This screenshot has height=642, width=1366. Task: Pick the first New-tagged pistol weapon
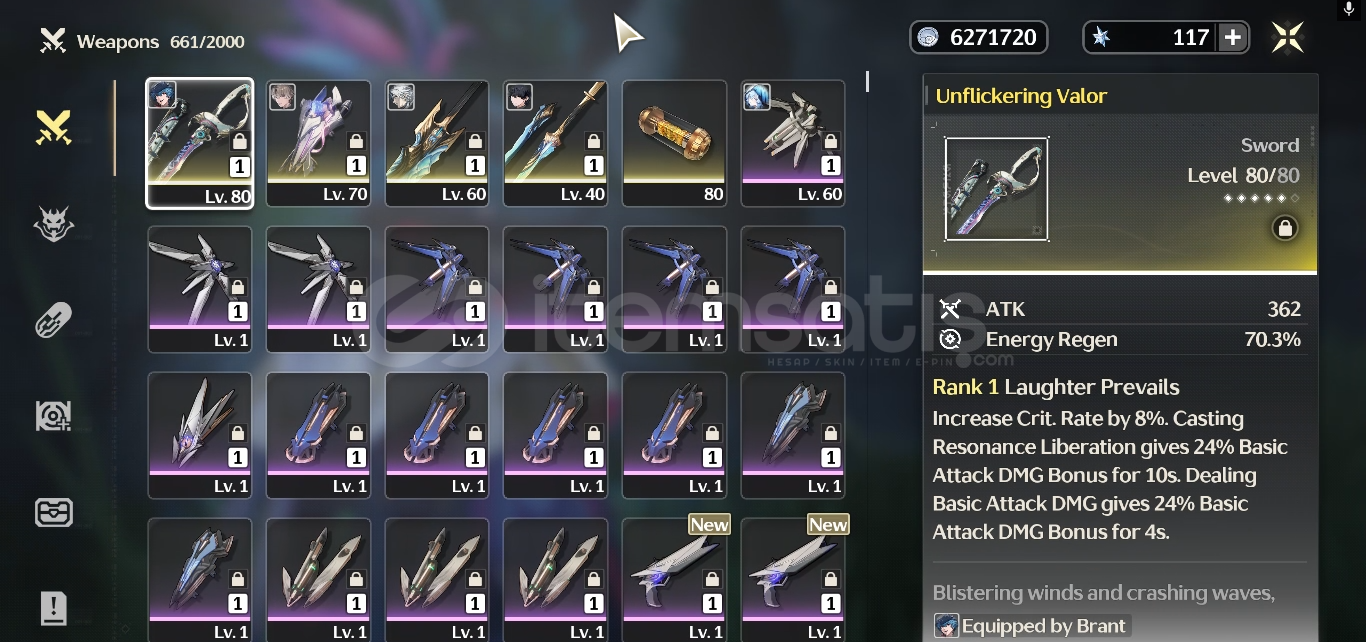pyautogui.click(x=674, y=579)
